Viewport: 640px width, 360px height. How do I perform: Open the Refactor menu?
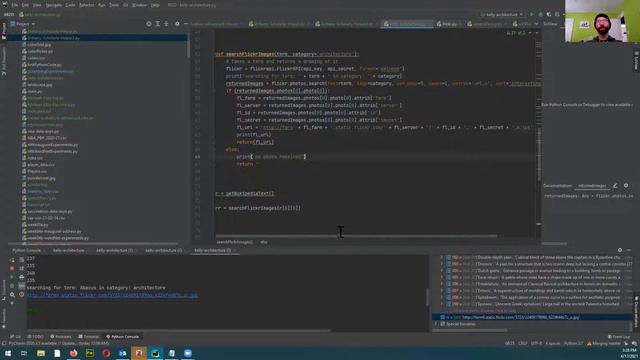point(86,5)
